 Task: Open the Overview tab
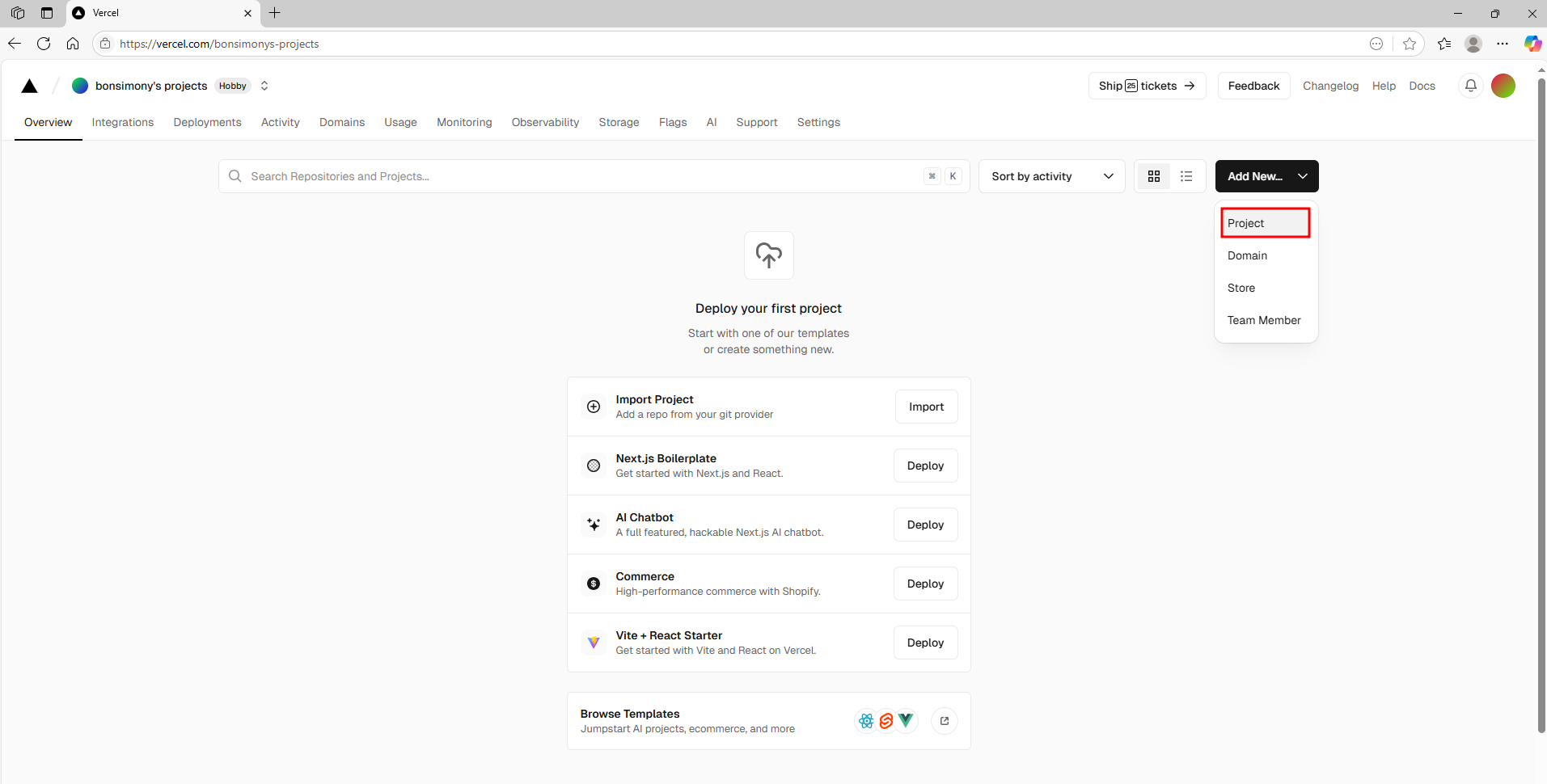click(x=48, y=122)
